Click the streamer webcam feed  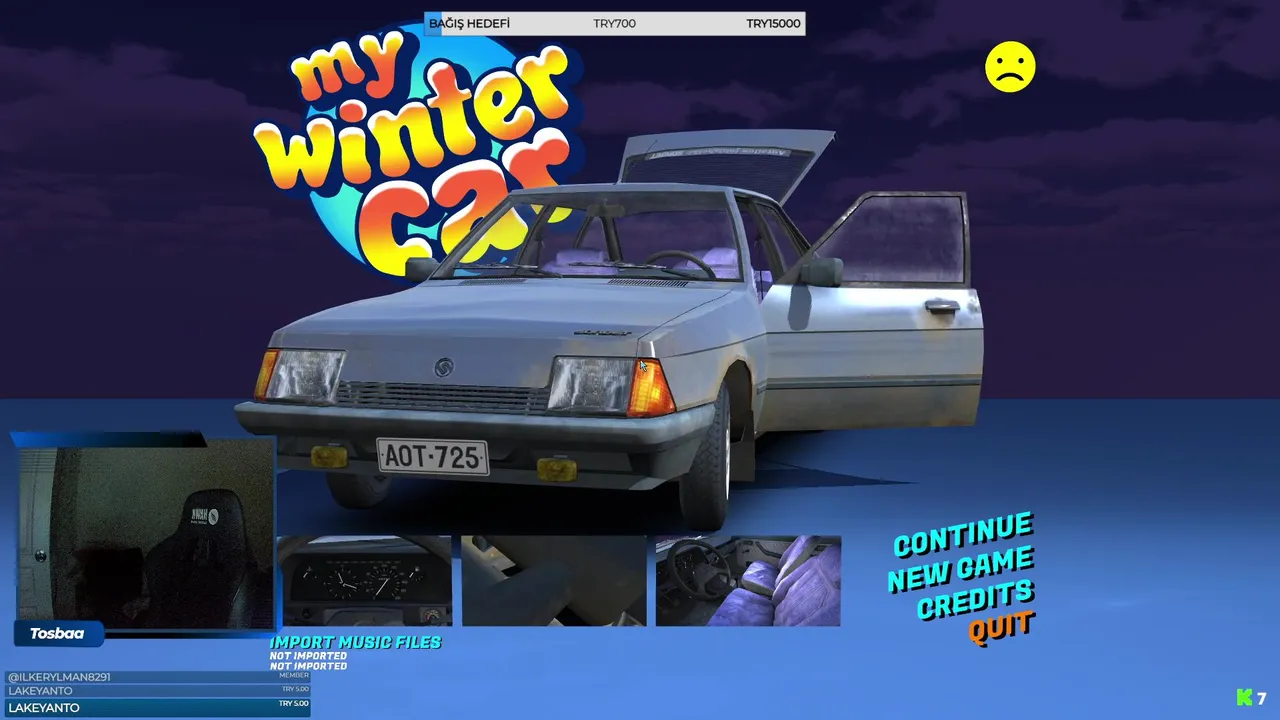[146, 537]
